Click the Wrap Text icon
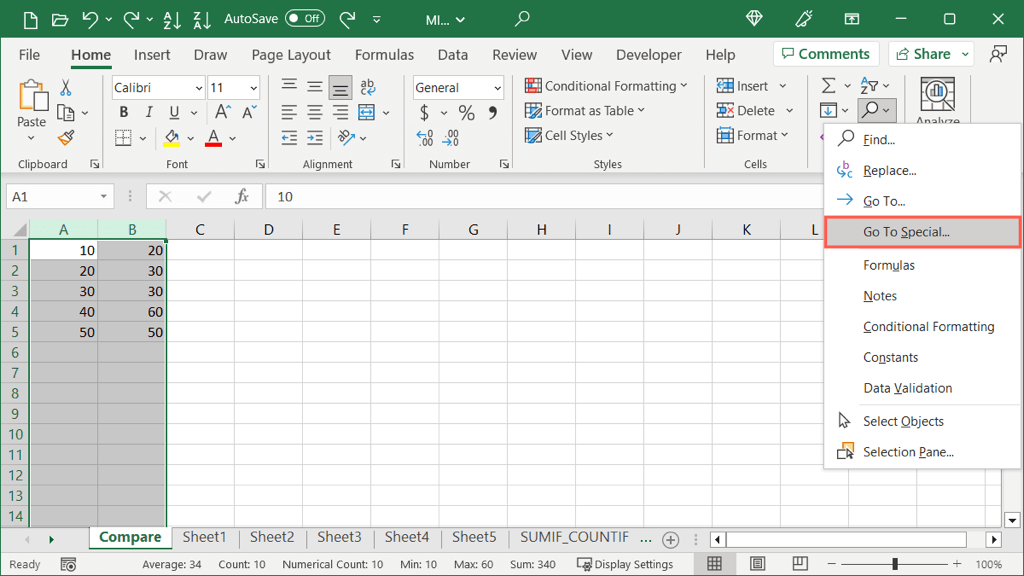The height and width of the screenshot is (576, 1024). 367,88
